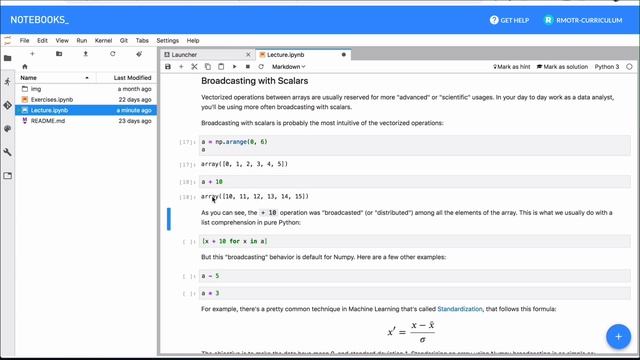The height and width of the screenshot is (360, 640).
Task: Click the code cell a * 3
Action: 415,293
